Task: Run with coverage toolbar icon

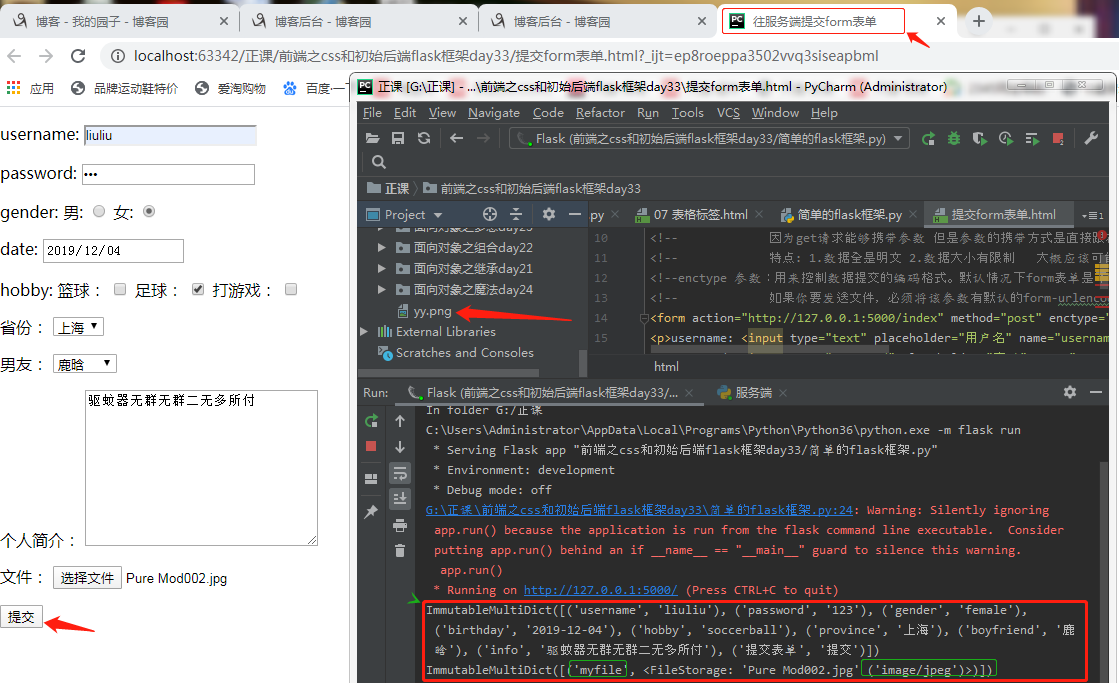Action: (x=980, y=138)
